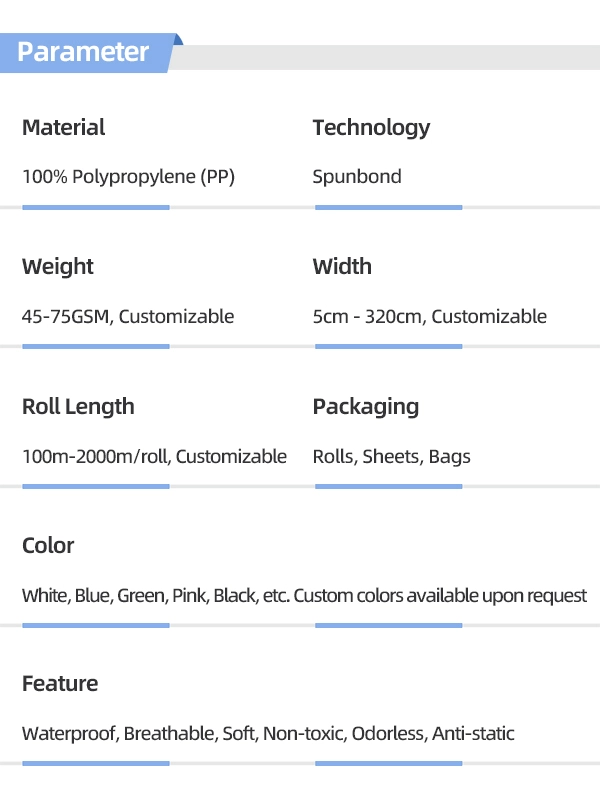Select the Feature heading
This screenshot has height=800, width=600.
tap(60, 684)
